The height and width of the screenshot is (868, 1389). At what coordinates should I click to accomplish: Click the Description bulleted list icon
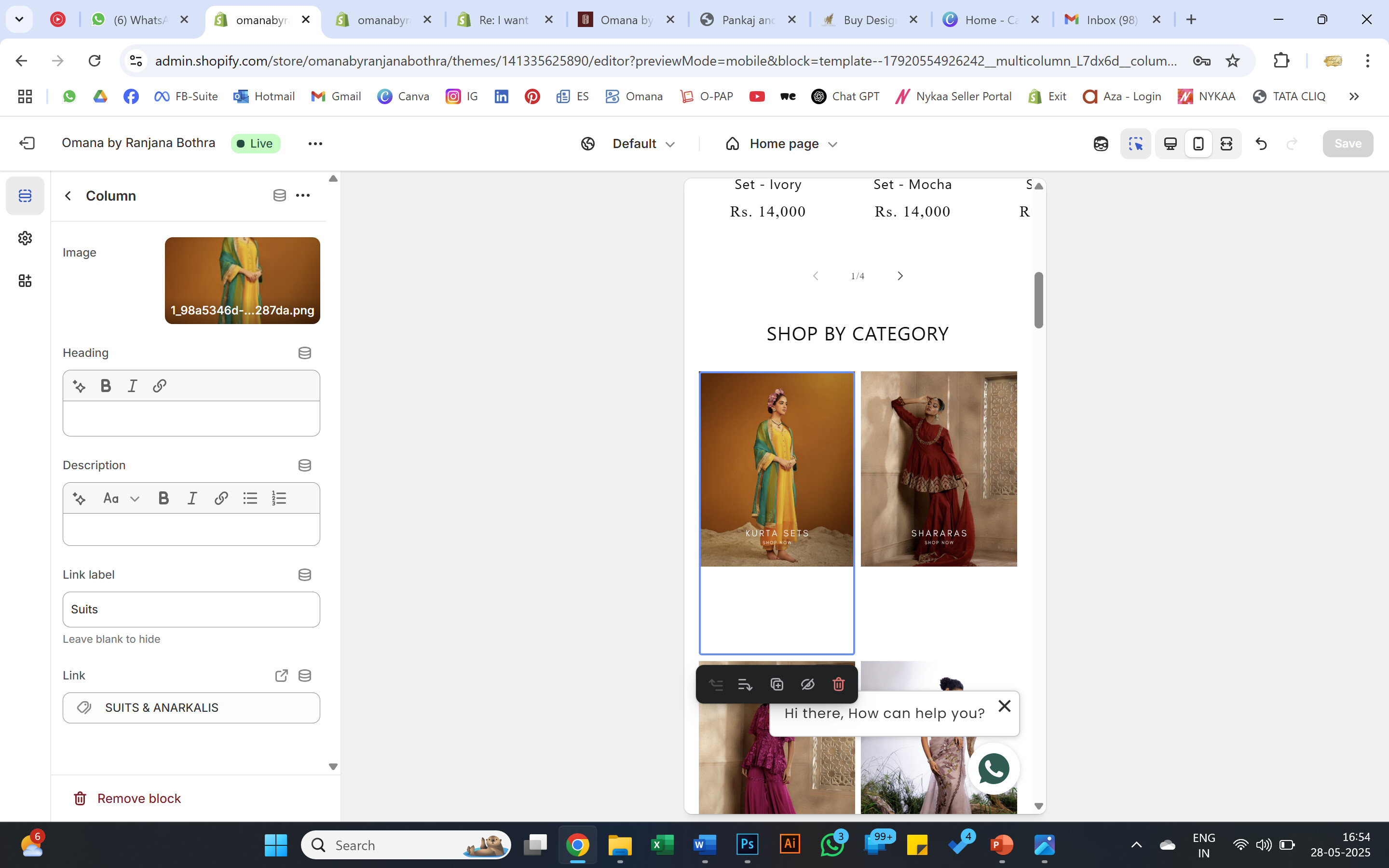(x=250, y=498)
